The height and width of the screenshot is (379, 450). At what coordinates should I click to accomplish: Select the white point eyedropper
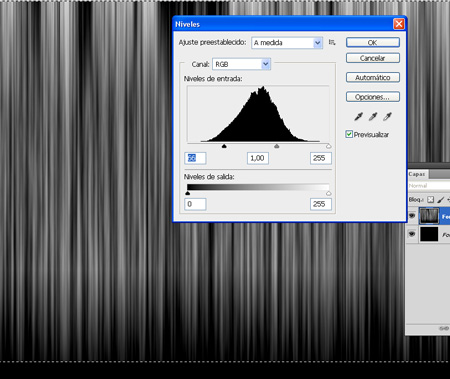pos(387,116)
